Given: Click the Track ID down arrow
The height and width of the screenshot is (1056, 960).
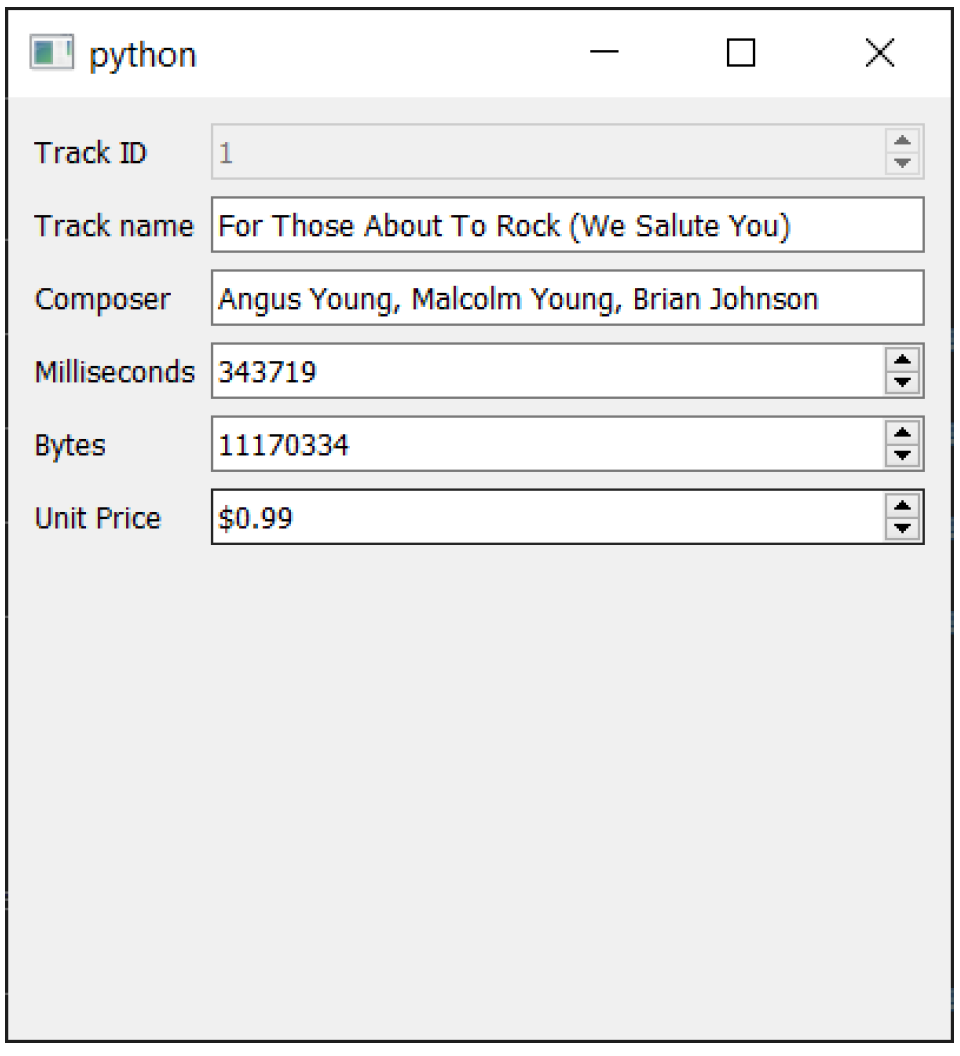Looking at the screenshot, I should tap(902, 163).
